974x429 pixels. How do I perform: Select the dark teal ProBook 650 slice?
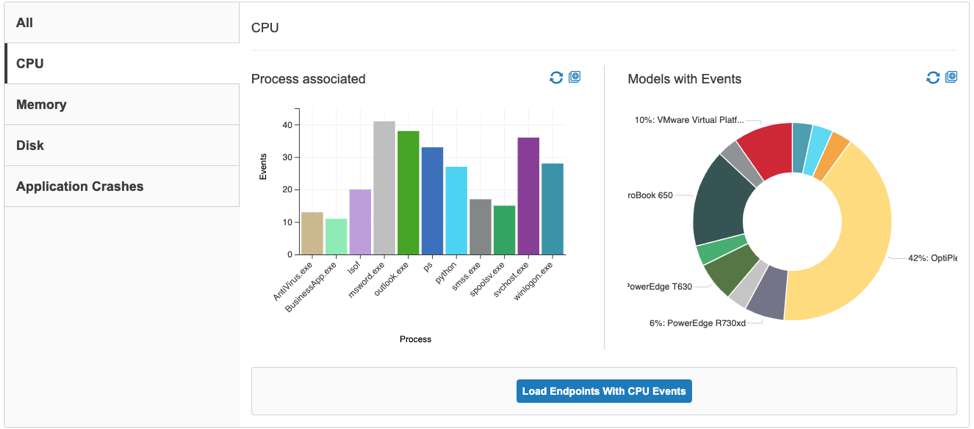coord(722,202)
